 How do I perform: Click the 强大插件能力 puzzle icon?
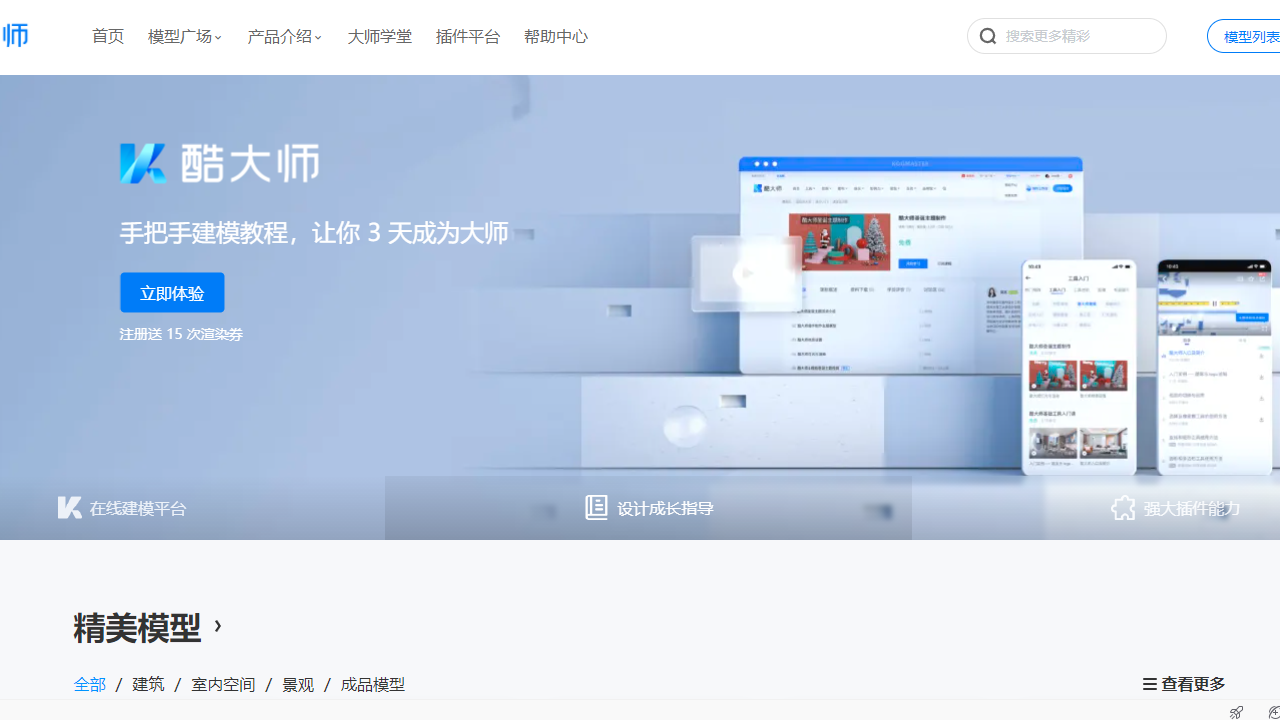(x=1123, y=508)
